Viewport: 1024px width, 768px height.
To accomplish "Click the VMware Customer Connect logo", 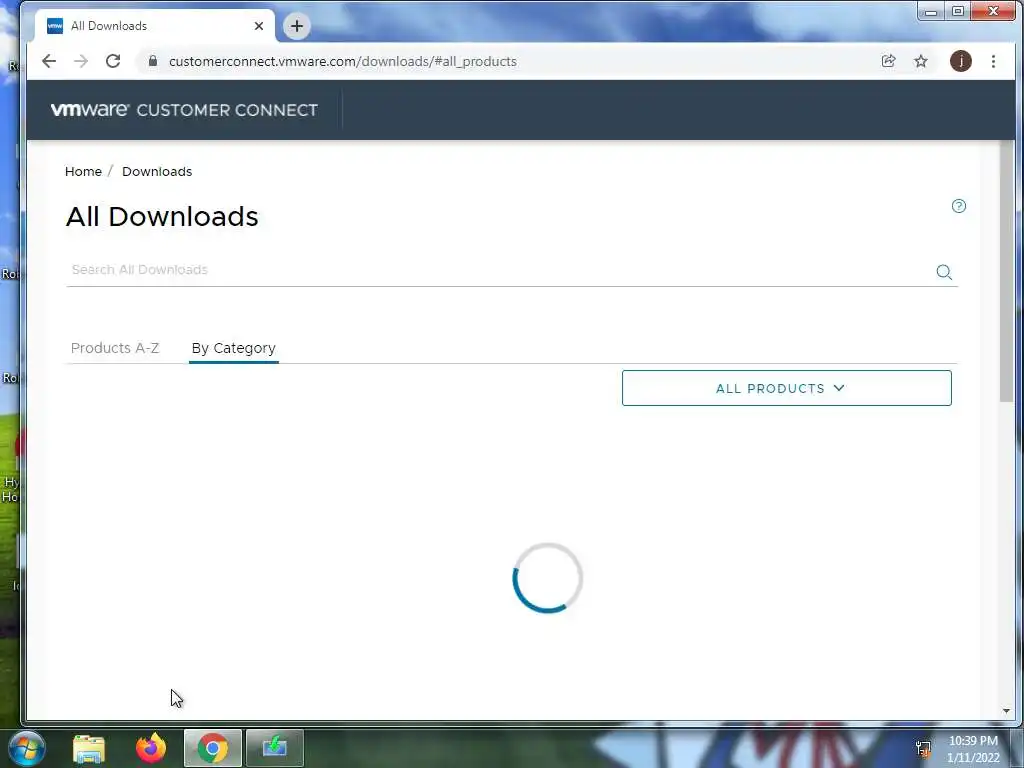I will coord(184,110).
